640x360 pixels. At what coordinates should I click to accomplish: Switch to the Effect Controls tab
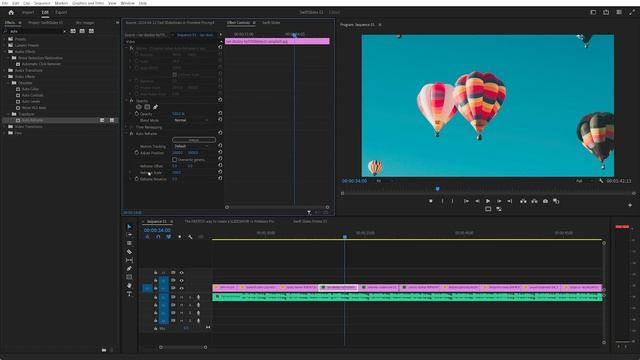(238, 23)
